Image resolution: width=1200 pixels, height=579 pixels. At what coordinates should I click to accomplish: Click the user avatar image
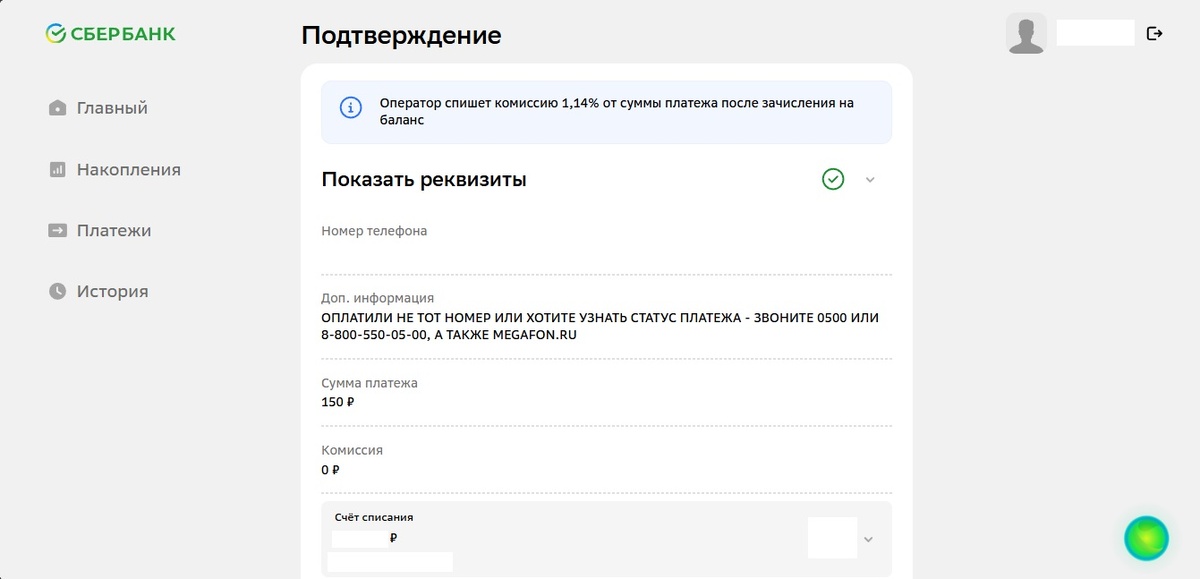(x=1026, y=32)
